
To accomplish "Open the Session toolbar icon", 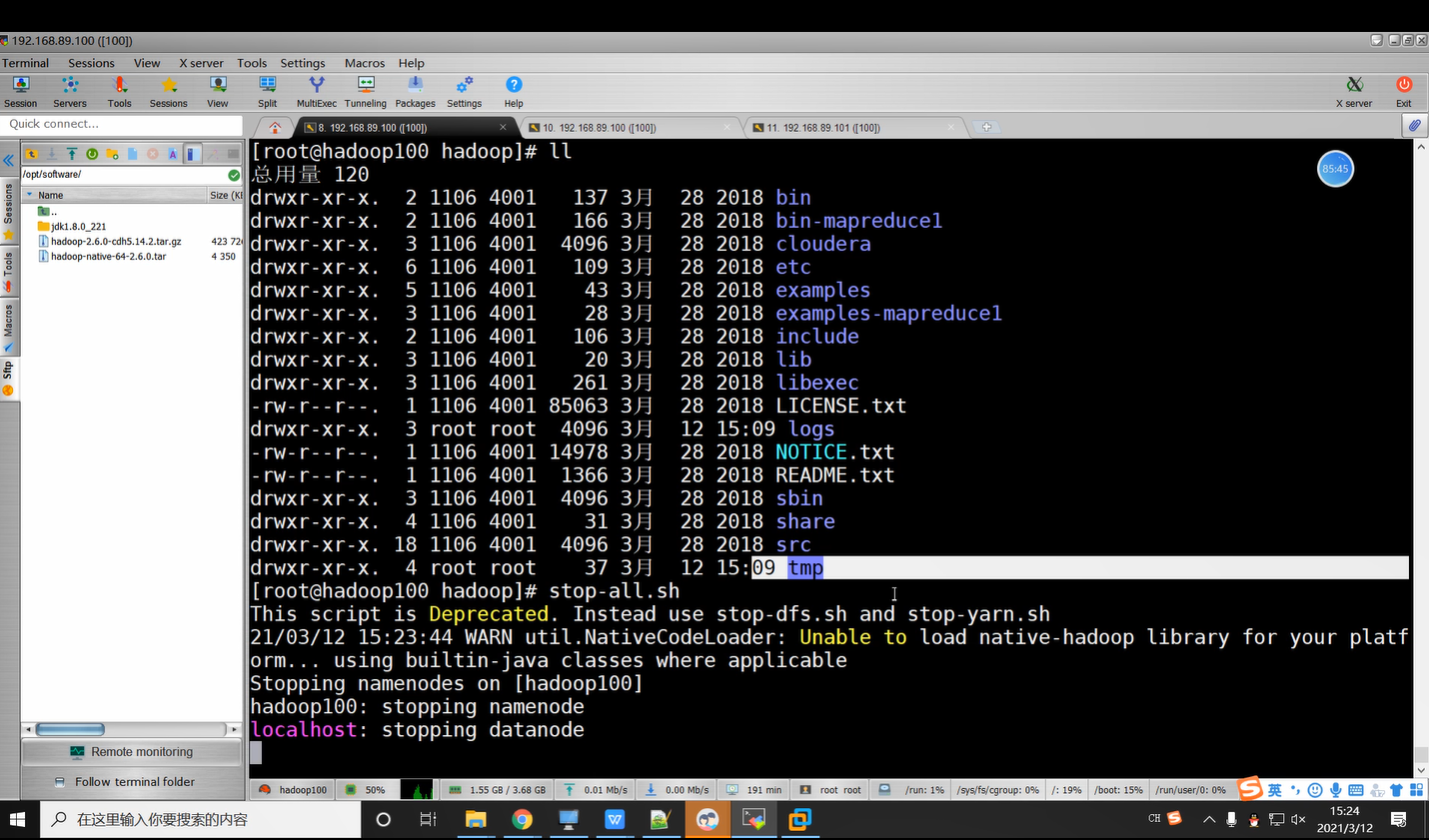I will click(20, 91).
